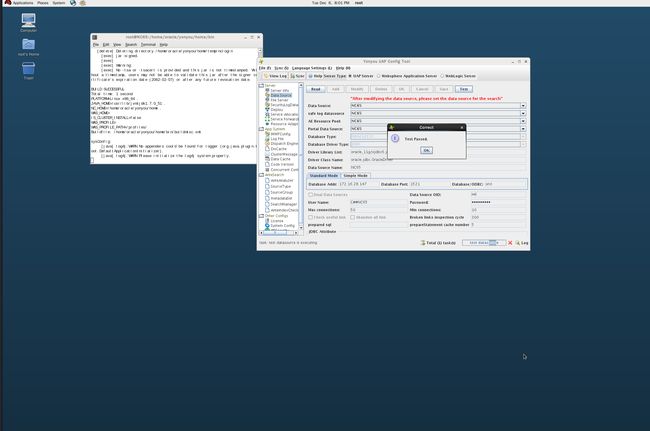
Task: Switch to the Standard Mode tab
Action: (324, 176)
